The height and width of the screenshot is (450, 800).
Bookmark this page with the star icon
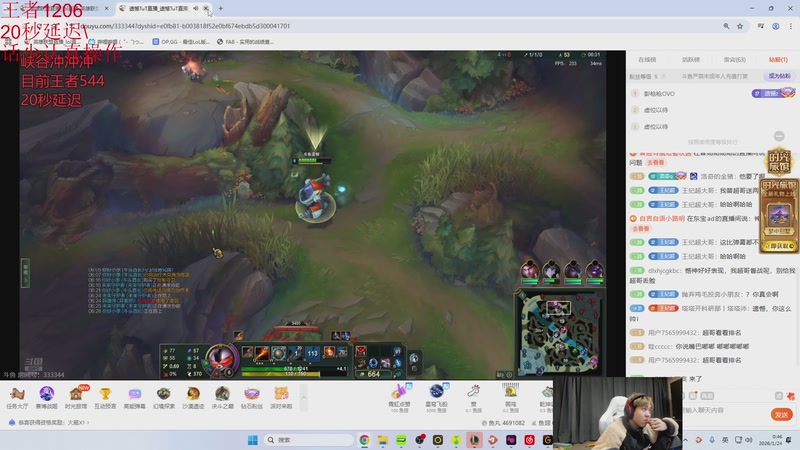740,26
